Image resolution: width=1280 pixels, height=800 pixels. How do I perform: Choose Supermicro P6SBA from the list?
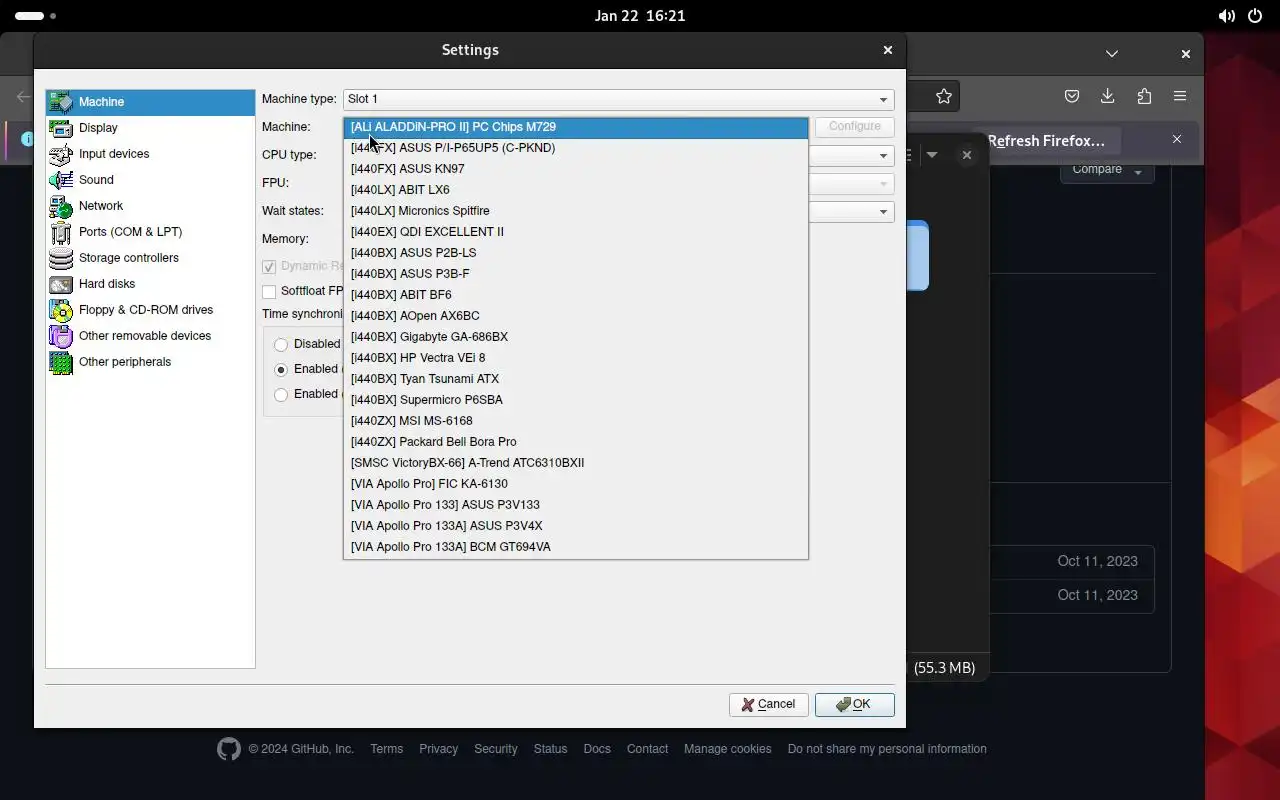click(x=576, y=400)
